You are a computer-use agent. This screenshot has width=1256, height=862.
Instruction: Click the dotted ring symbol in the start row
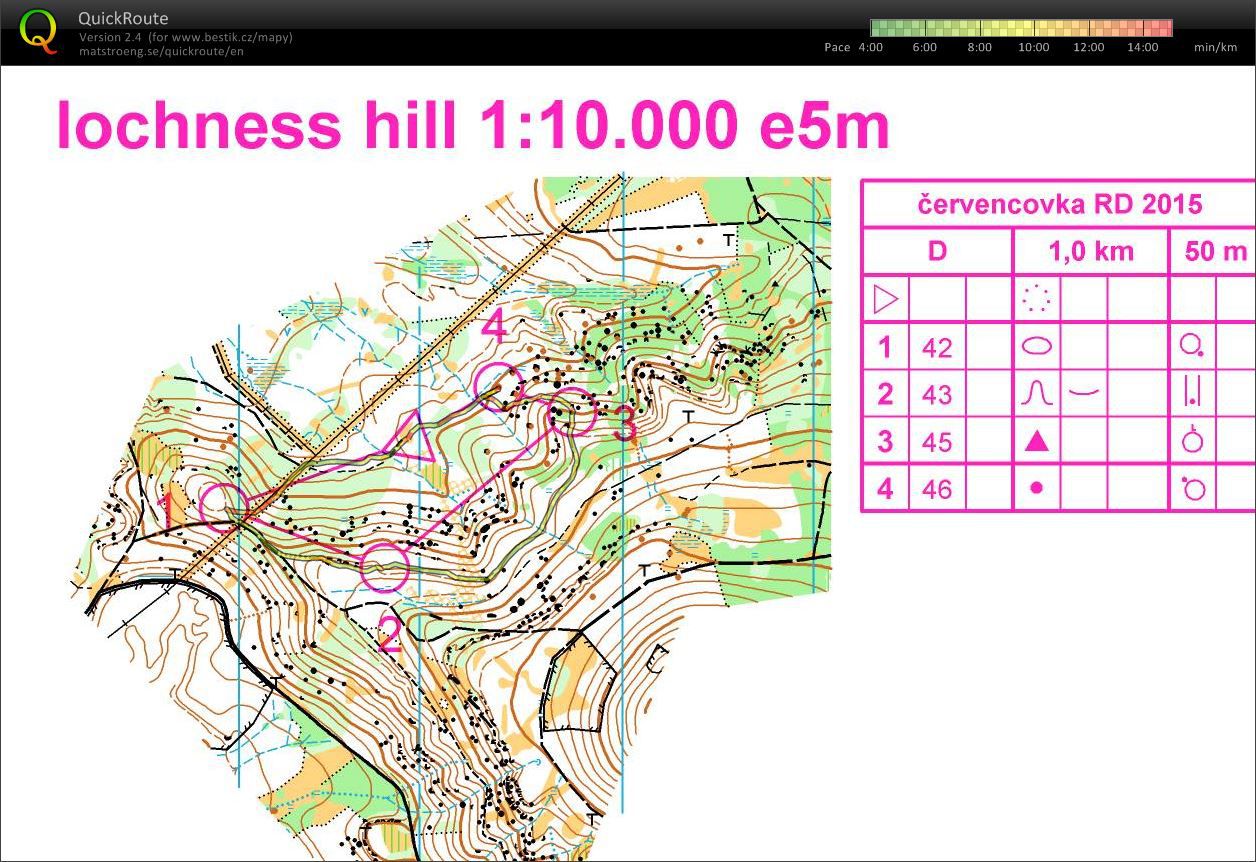[x=1037, y=299]
